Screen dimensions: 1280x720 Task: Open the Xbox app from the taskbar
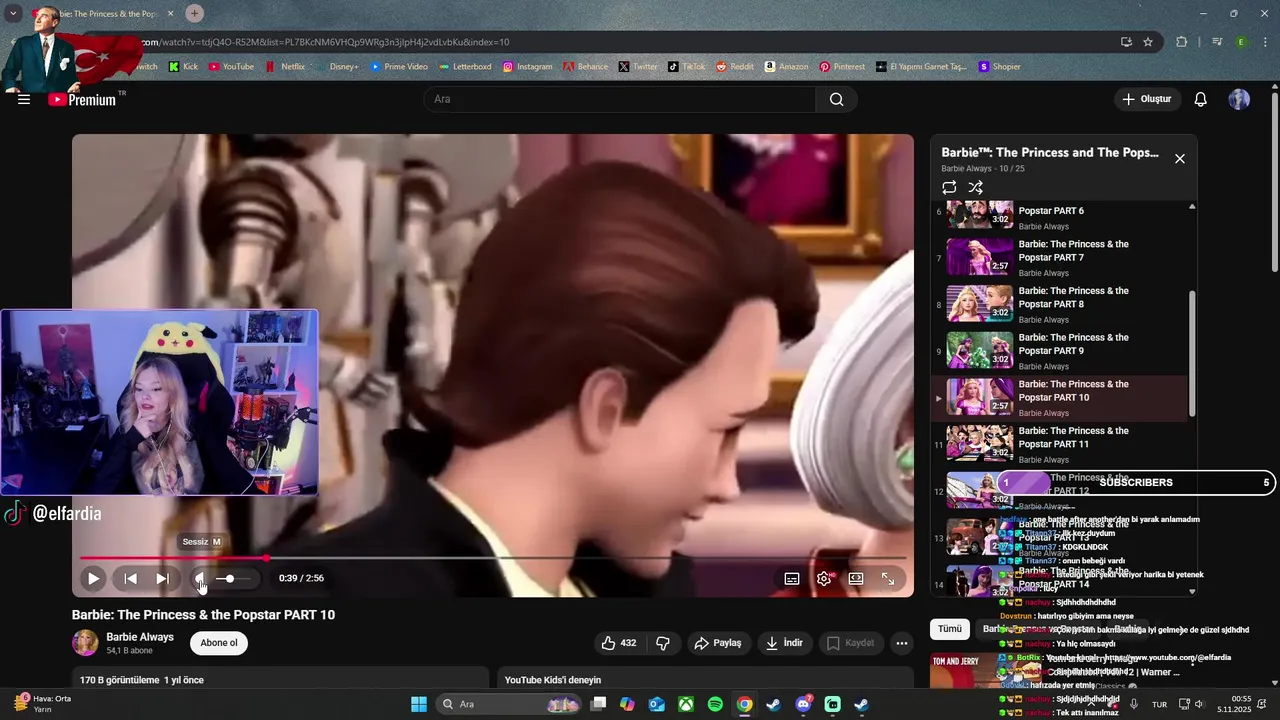pos(686,704)
